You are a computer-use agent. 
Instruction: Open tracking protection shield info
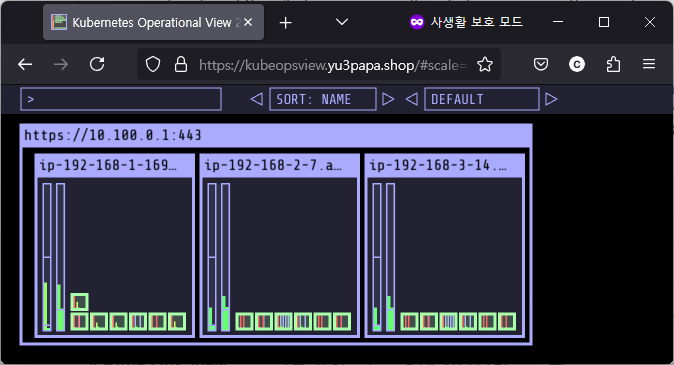coord(153,64)
